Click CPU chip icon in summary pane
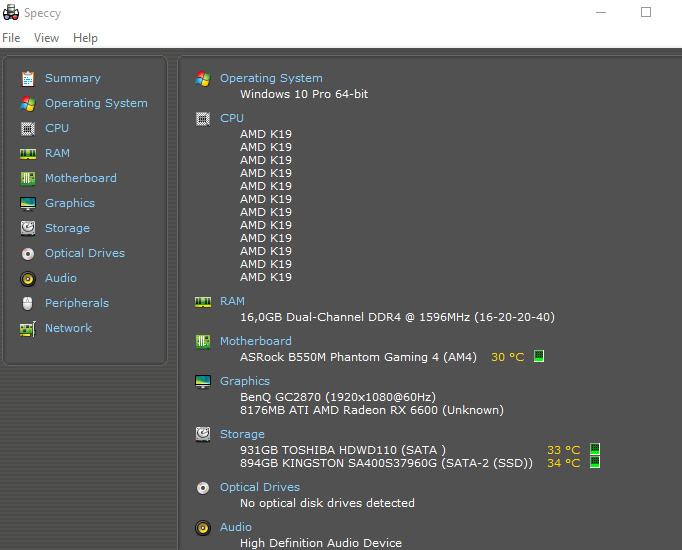The width and height of the screenshot is (682, 550). point(203,119)
